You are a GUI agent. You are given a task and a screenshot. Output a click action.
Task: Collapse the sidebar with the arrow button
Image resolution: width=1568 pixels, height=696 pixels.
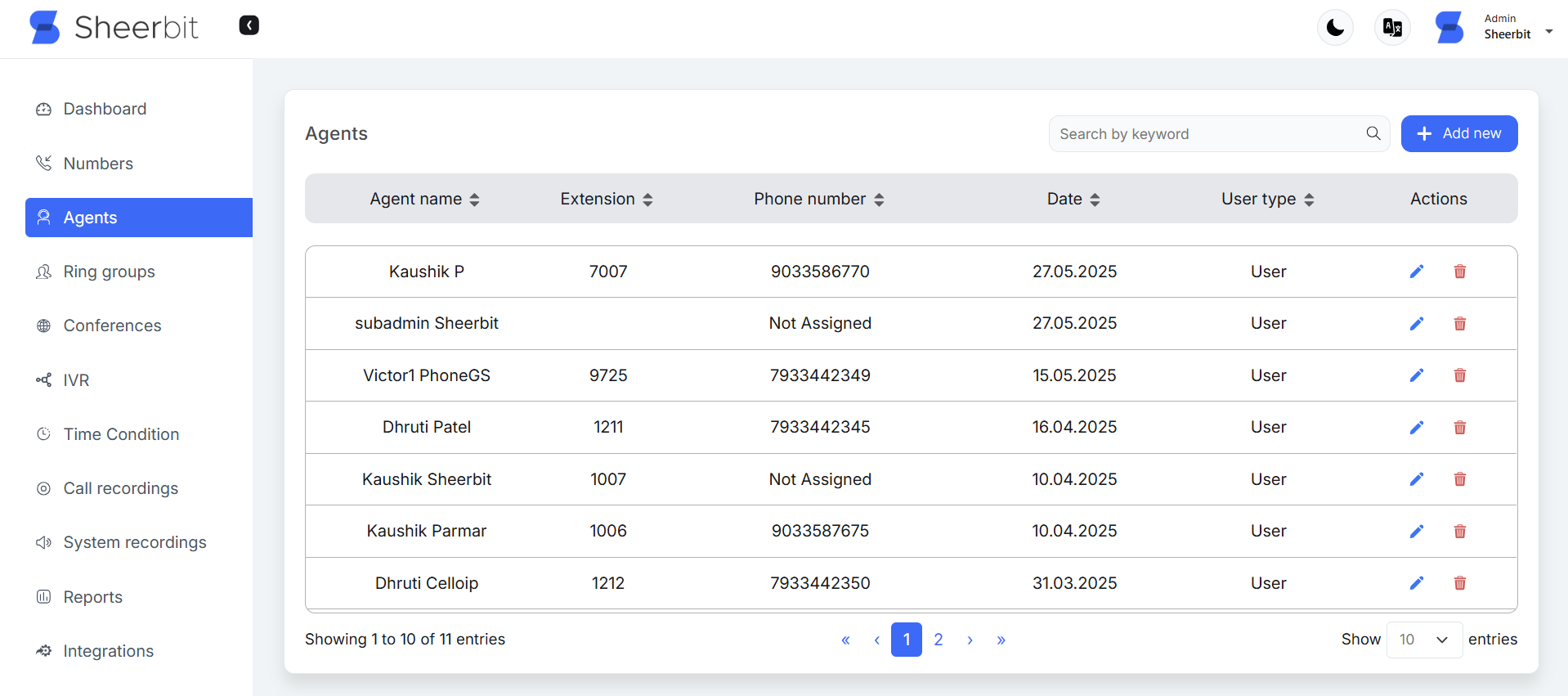tap(249, 25)
